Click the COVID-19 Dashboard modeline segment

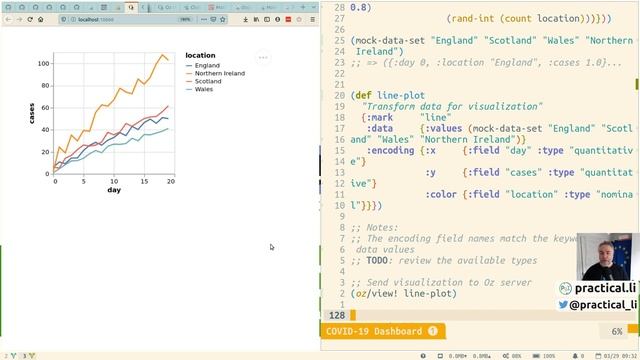coord(374,331)
